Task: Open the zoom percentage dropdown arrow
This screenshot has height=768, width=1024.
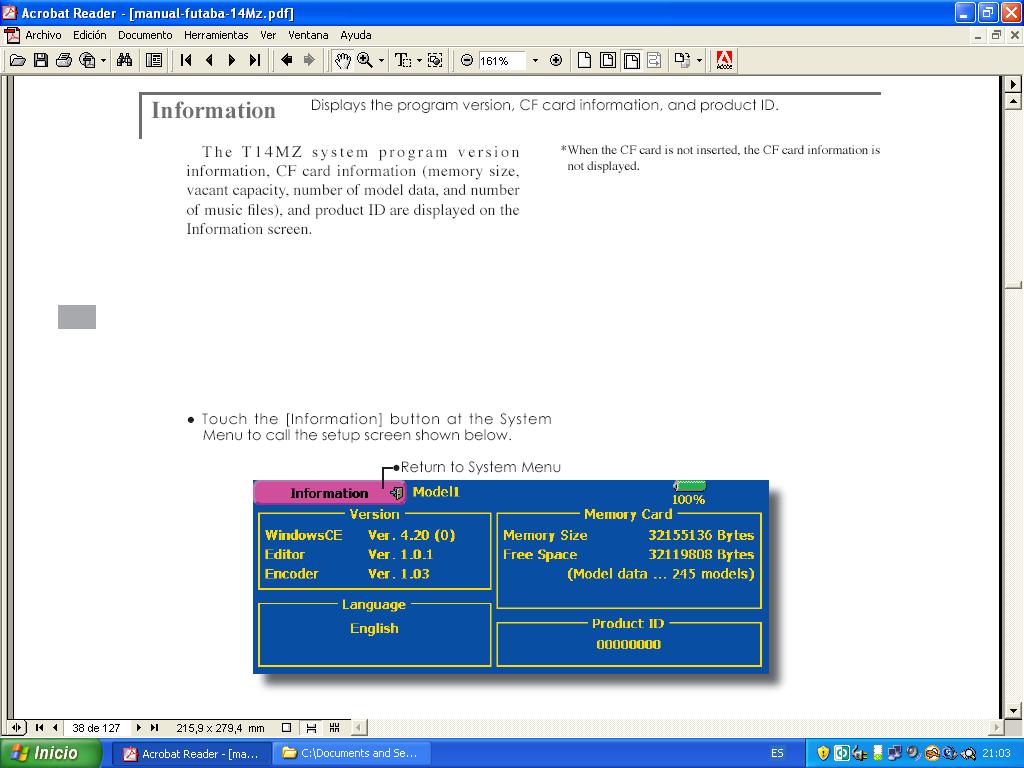Action: pyautogui.click(x=535, y=61)
